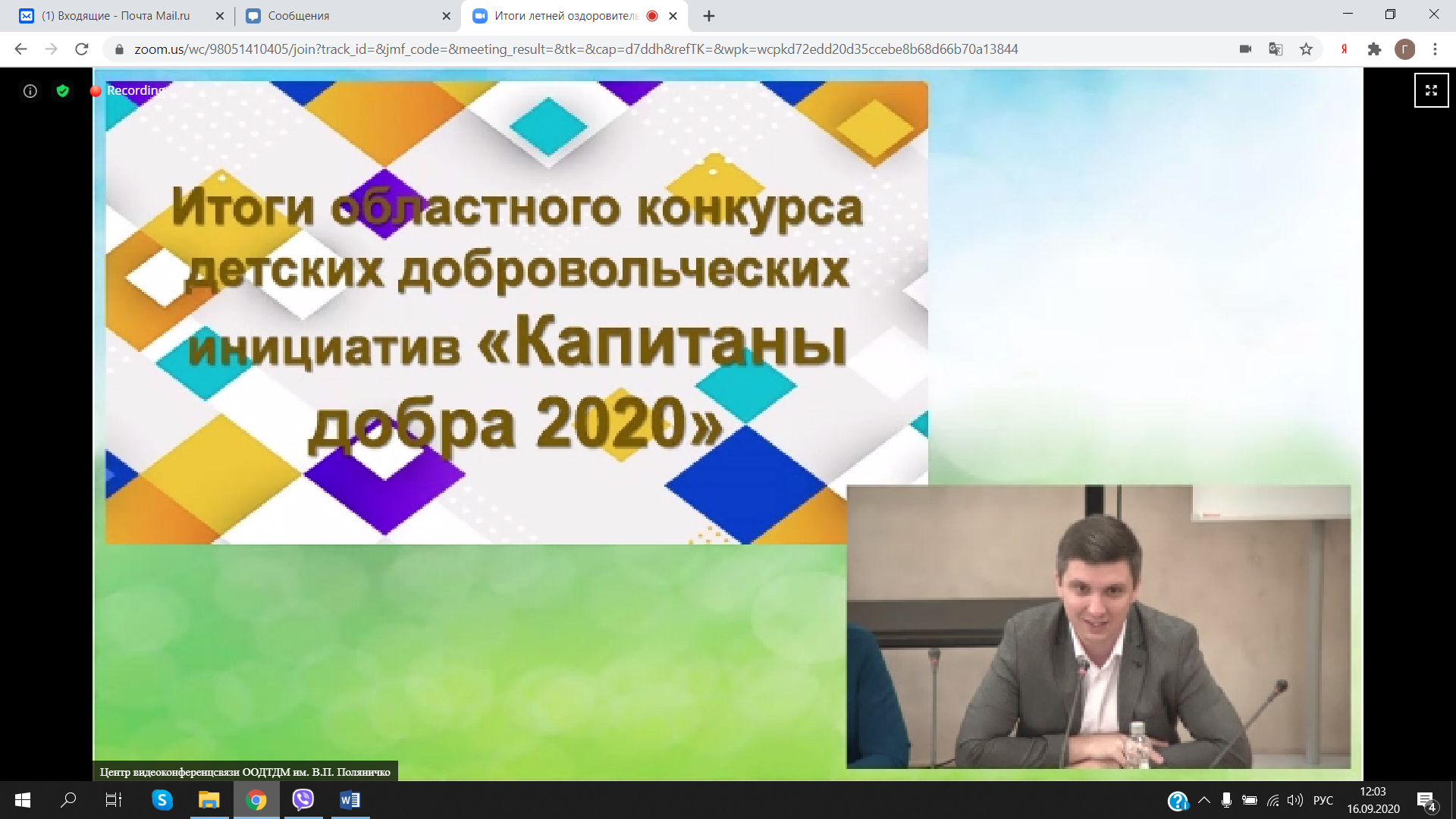Open the Wi-Fi network tray icon
The image size is (1456, 819).
(x=1273, y=800)
